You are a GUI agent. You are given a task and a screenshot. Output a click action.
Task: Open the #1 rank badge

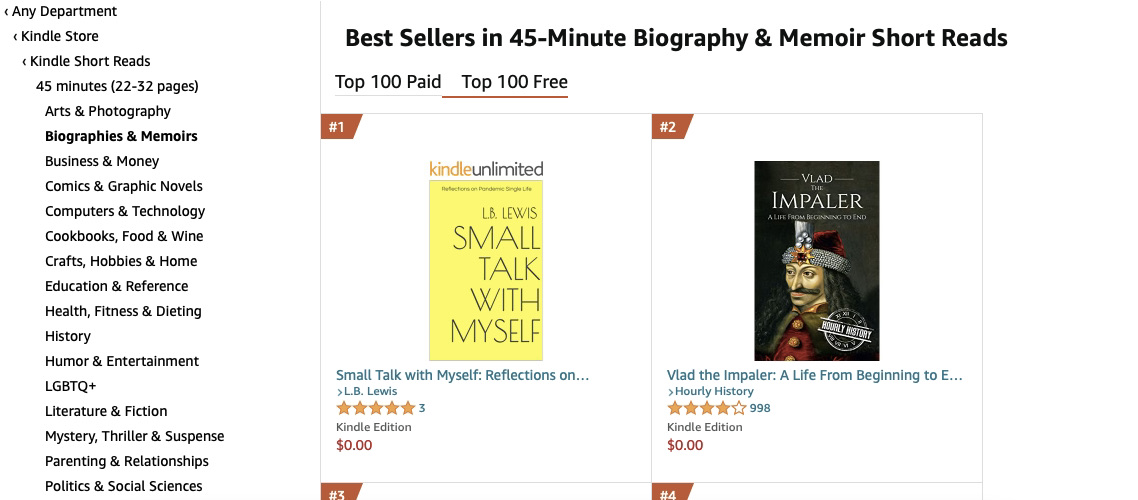tap(340, 127)
